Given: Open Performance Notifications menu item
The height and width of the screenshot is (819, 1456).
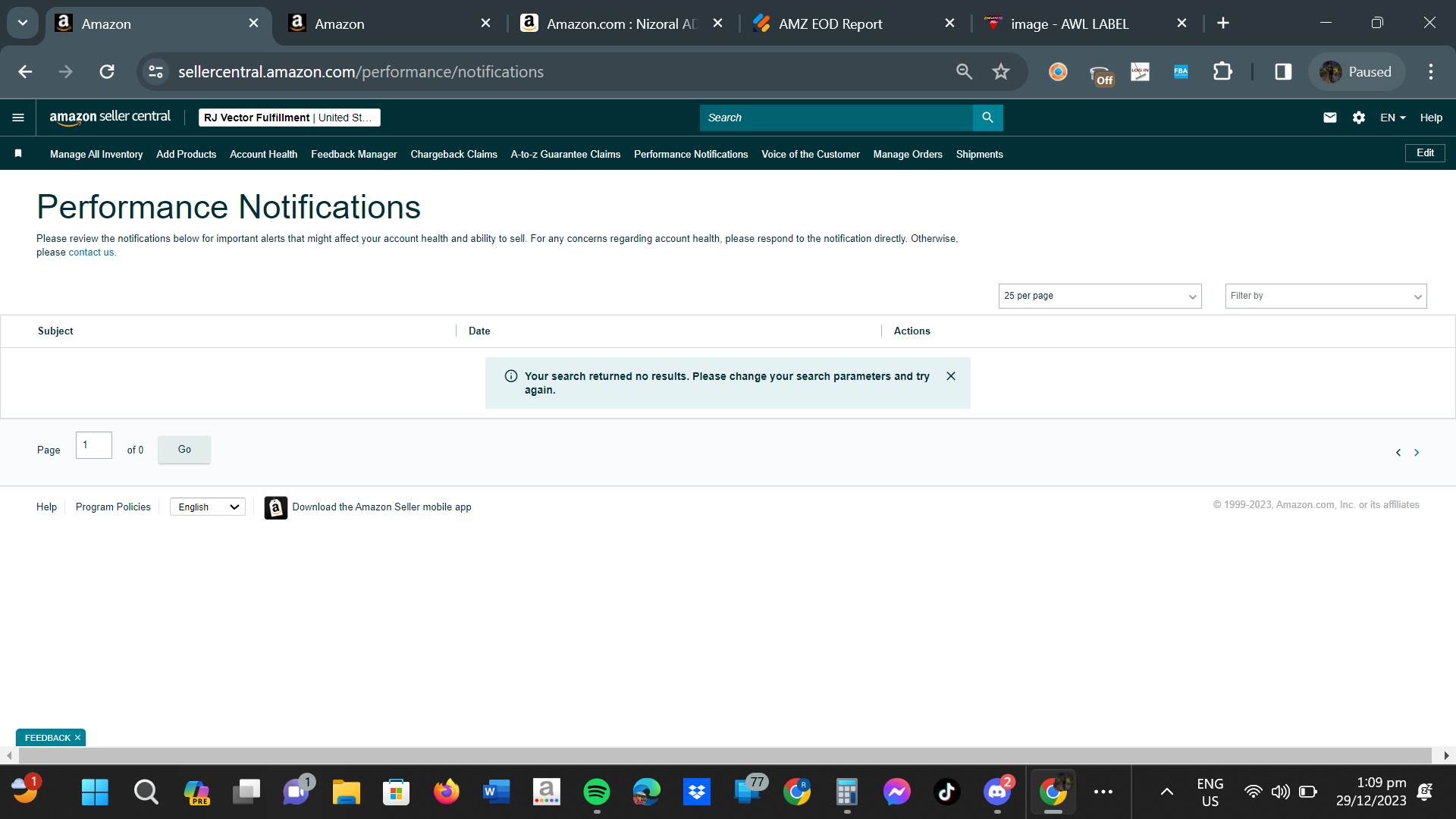Looking at the screenshot, I should coord(691,154).
